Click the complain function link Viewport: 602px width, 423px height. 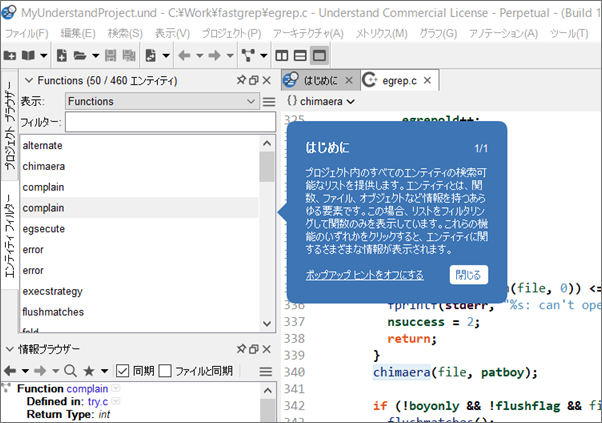click(x=87, y=389)
